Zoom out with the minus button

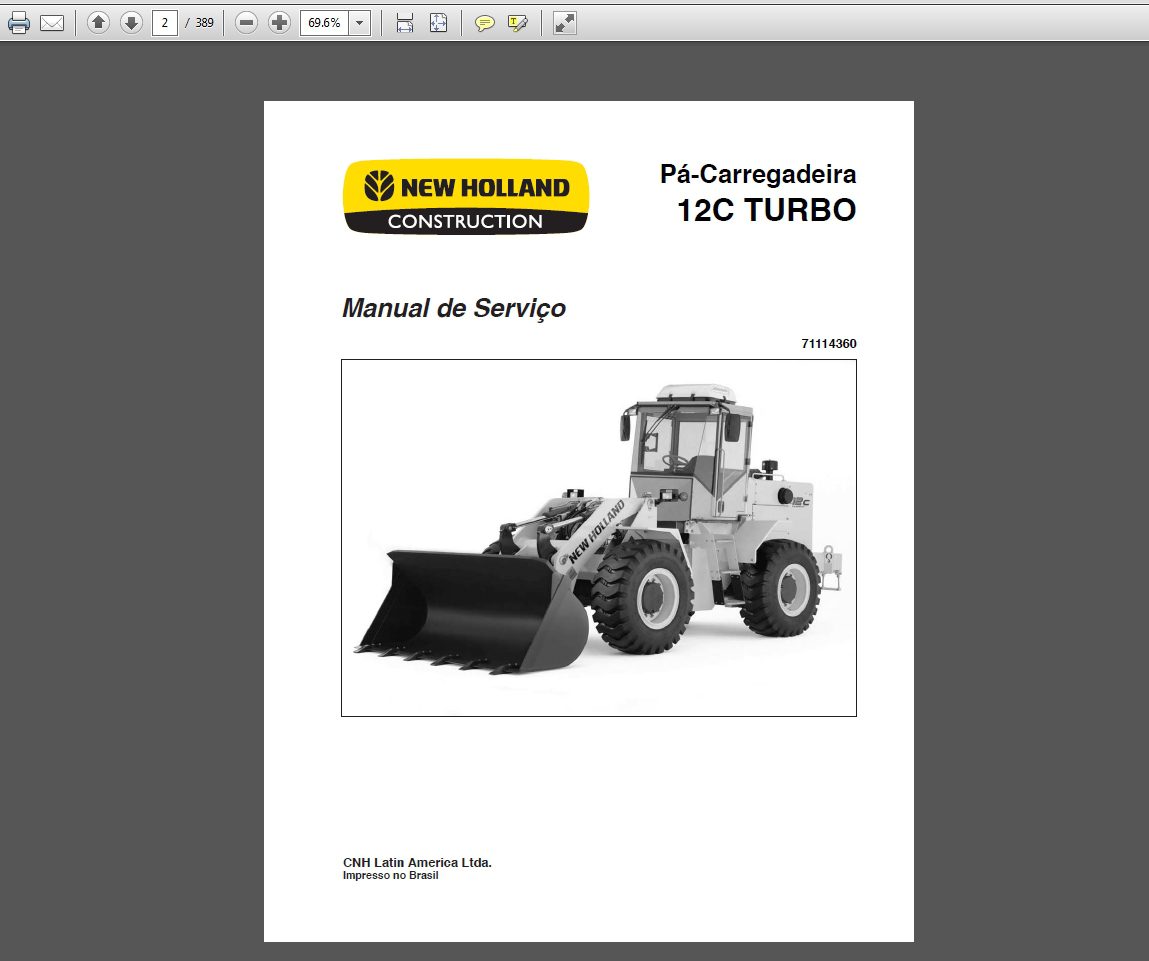(x=247, y=23)
